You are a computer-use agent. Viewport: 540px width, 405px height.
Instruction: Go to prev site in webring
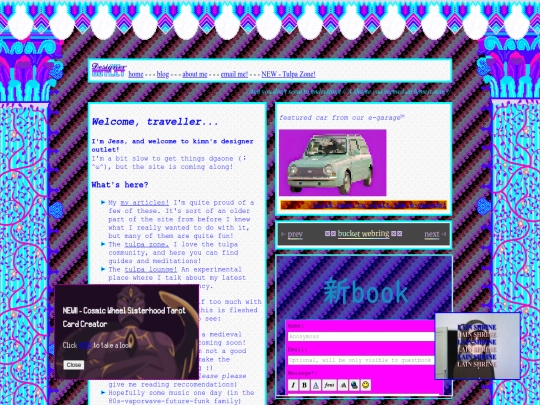[x=295, y=234]
